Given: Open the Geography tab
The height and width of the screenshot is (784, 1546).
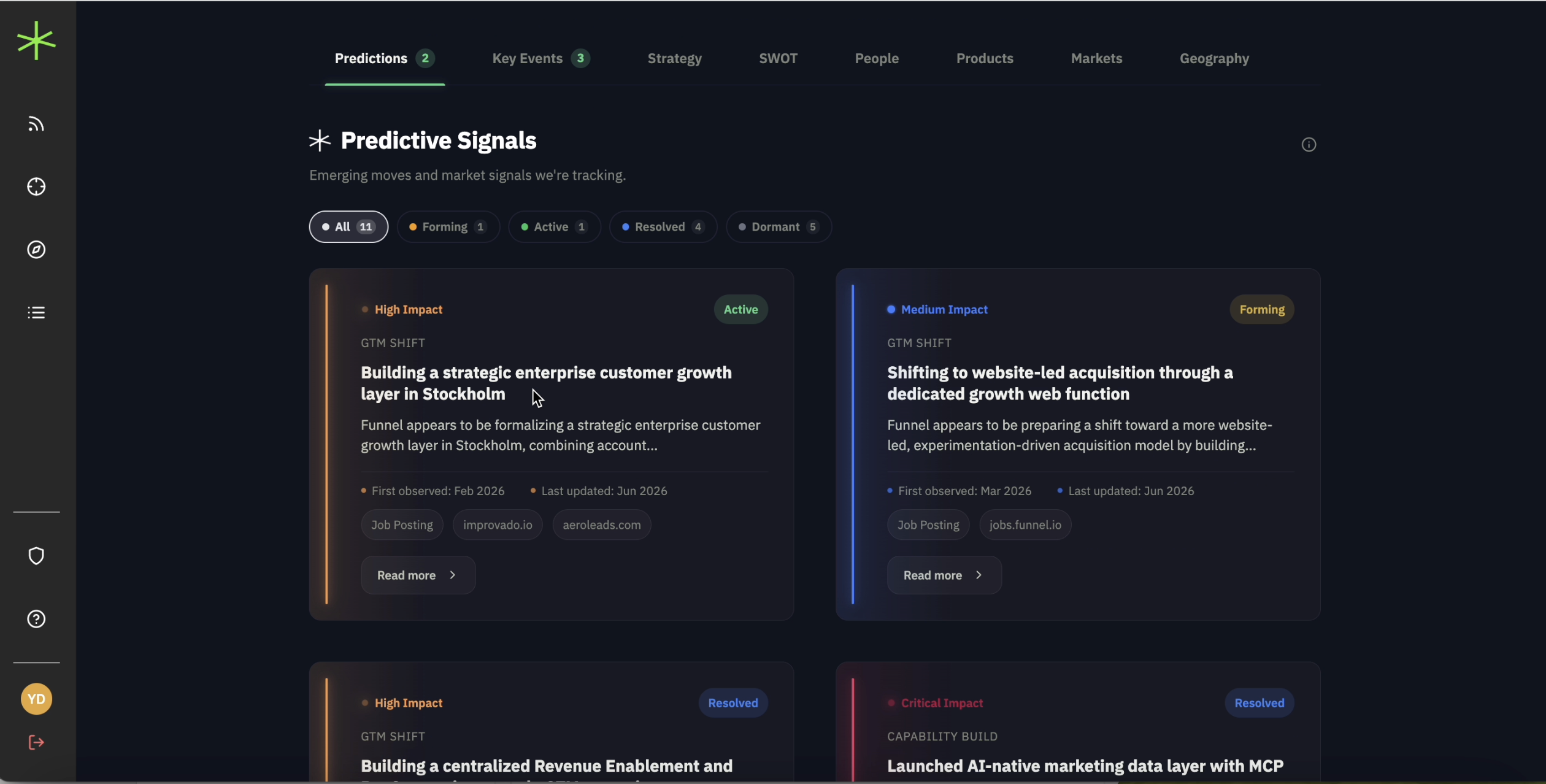Looking at the screenshot, I should tap(1214, 59).
